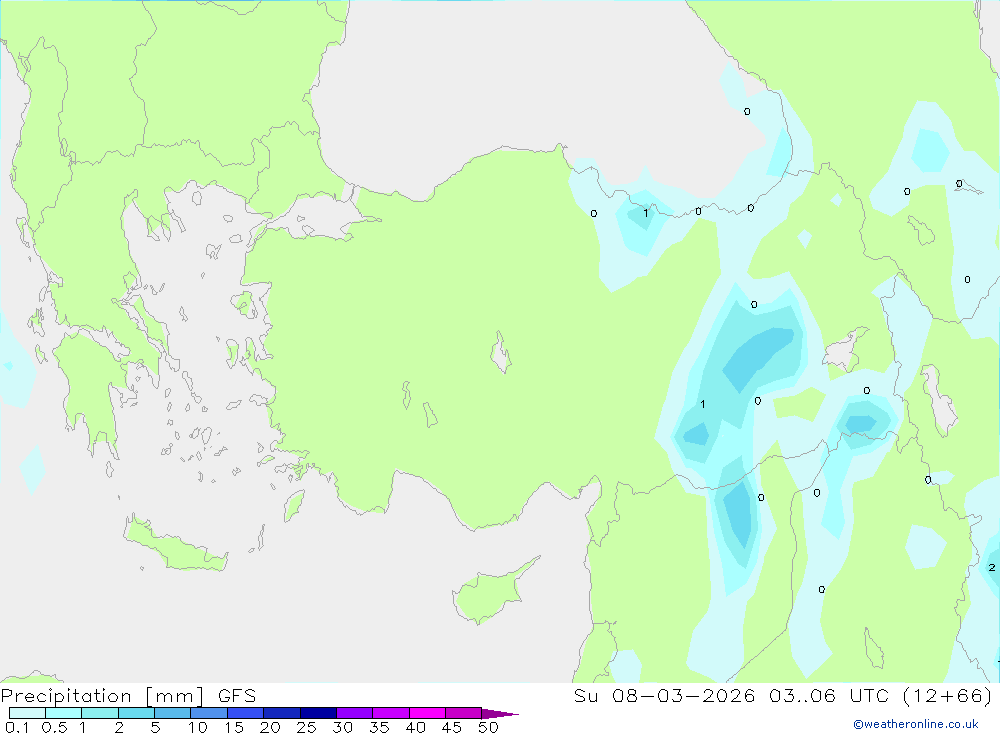Click legend scale label '25'
This screenshot has height=733, width=1000.
pyautogui.click(x=307, y=727)
